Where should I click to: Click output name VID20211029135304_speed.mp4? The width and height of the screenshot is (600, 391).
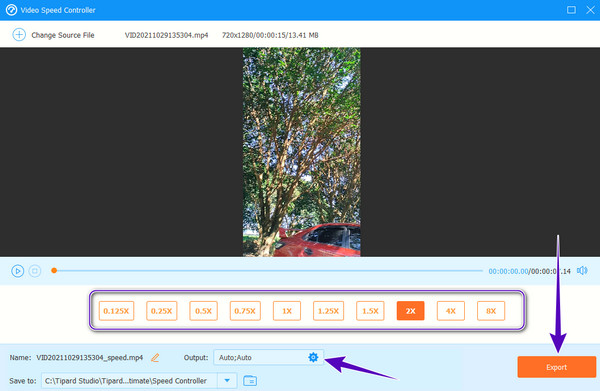click(90, 358)
